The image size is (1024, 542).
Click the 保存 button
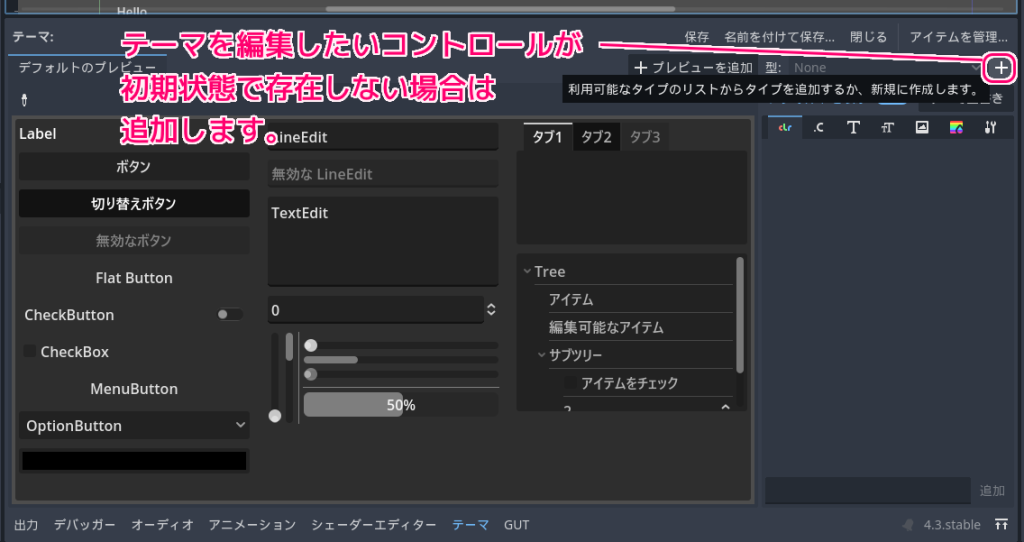coord(697,37)
